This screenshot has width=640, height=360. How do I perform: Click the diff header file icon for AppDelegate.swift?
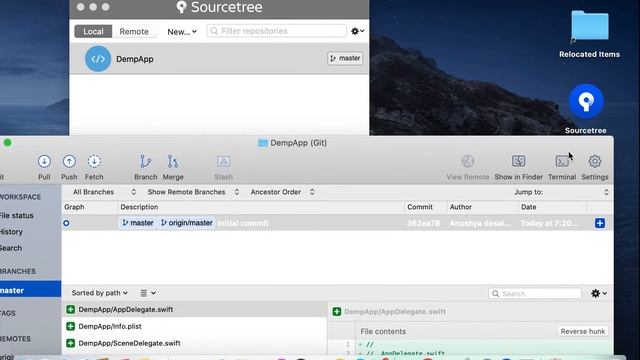point(336,312)
